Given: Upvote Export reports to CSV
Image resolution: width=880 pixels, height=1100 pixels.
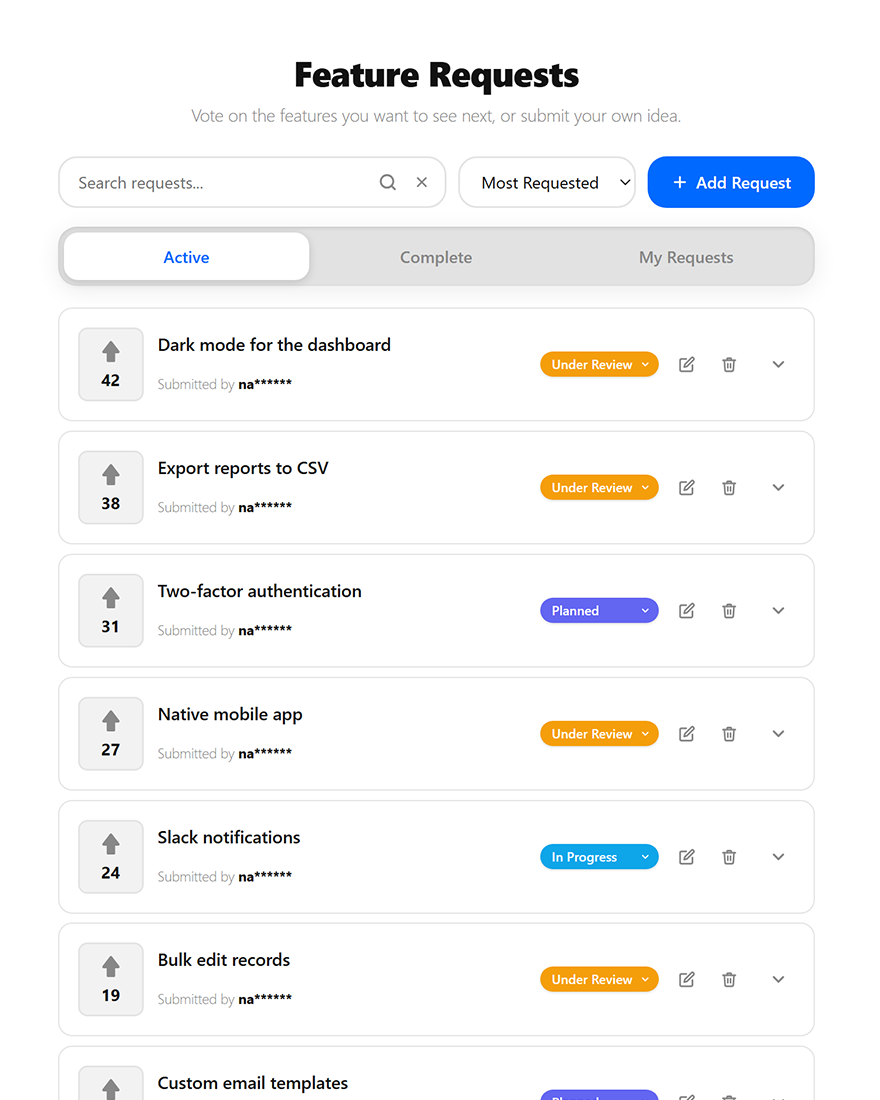Looking at the screenshot, I should pos(111,488).
